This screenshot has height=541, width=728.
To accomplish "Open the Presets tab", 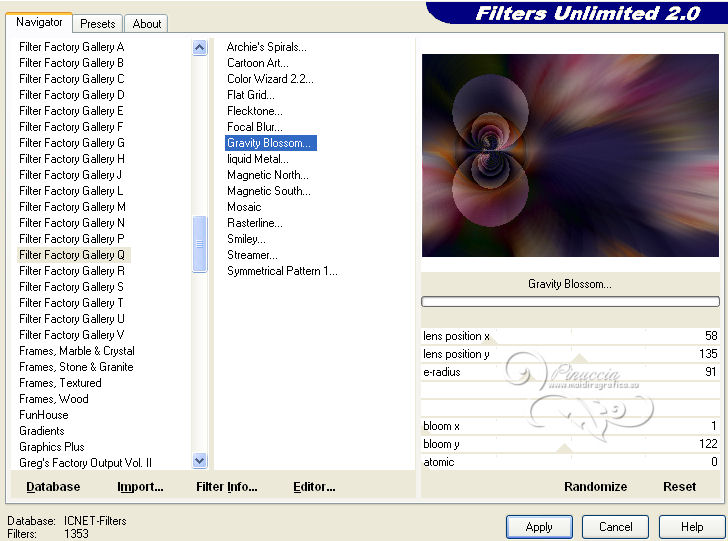I will click(x=98, y=24).
